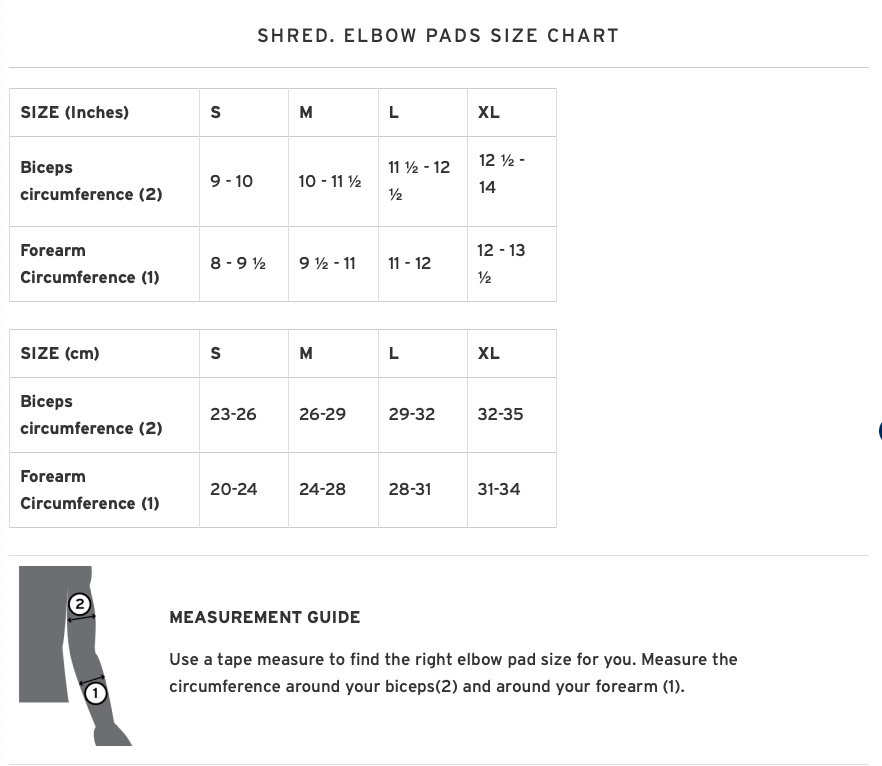Click XL column header in inches table
This screenshot has height=766, width=882.
point(489,113)
